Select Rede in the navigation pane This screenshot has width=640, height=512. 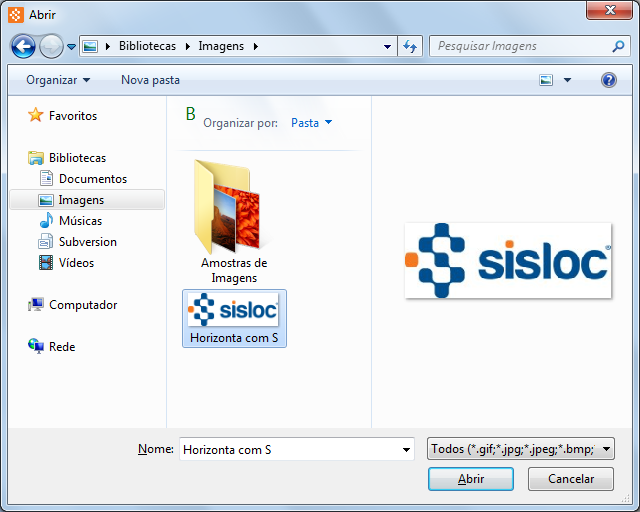62,347
